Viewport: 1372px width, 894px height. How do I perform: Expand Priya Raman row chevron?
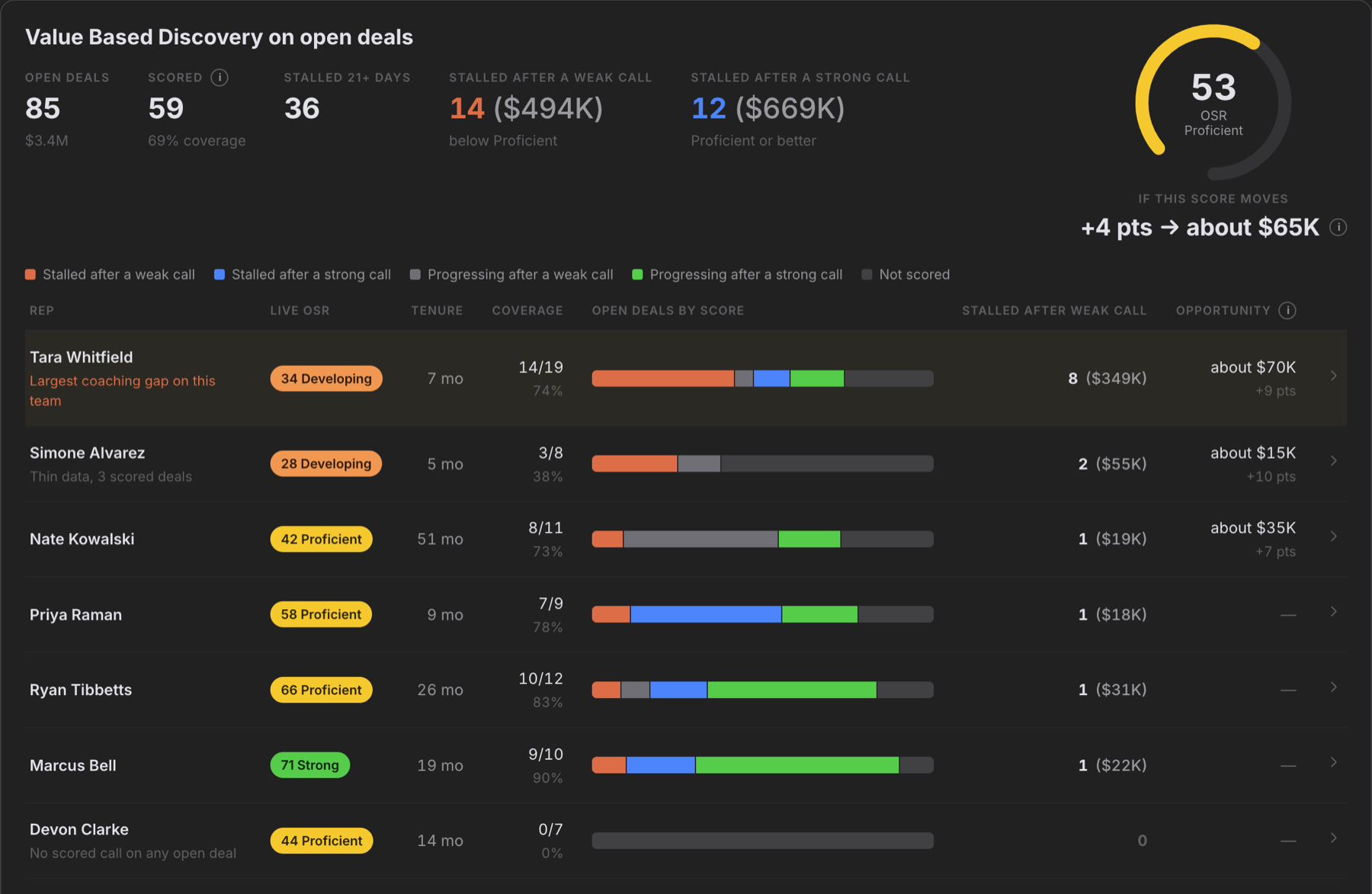(x=1334, y=611)
